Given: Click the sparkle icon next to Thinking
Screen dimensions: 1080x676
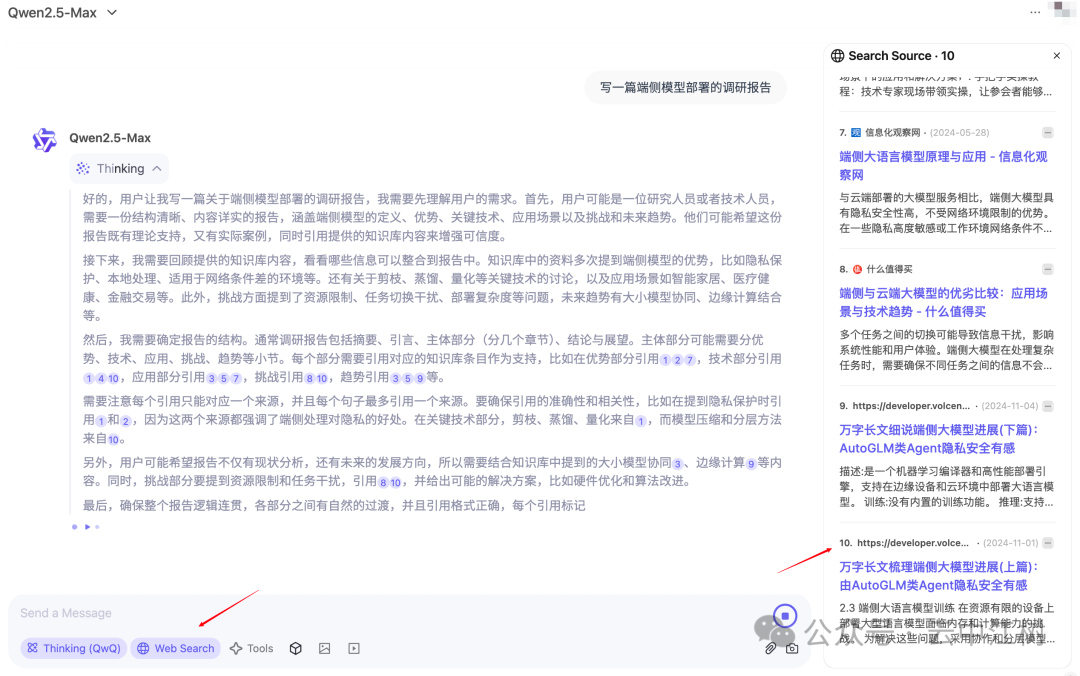Looking at the screenshot, I should coord(83,168).
